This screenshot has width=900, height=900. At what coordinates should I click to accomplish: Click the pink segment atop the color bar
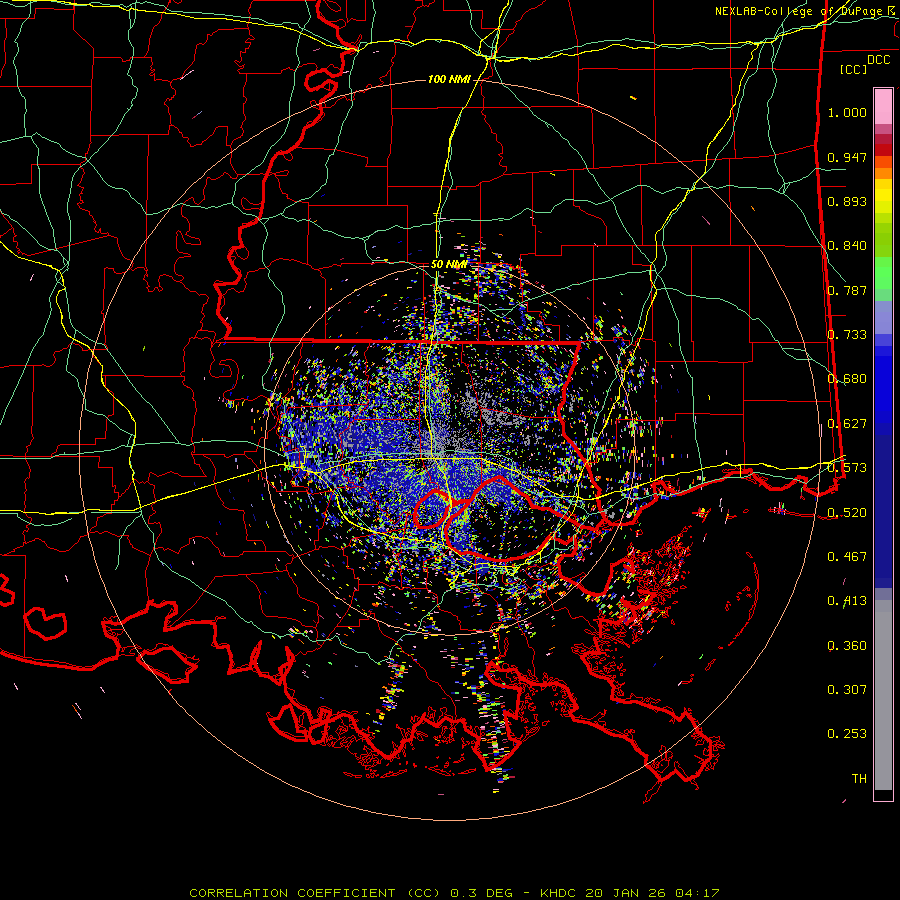[x=883, y=106]
